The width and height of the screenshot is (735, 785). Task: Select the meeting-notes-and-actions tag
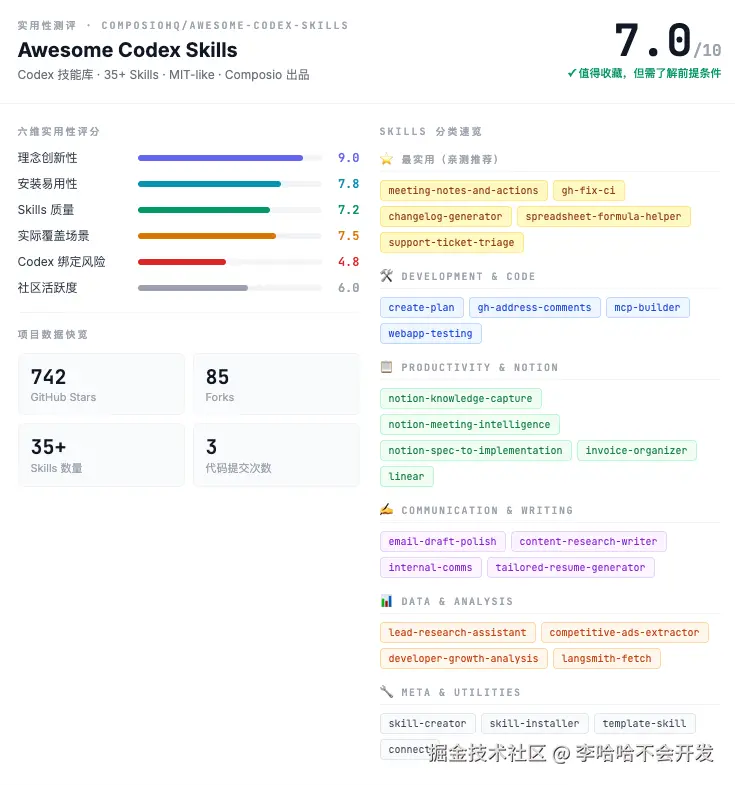pyautogui.click(x=463, y=190)
